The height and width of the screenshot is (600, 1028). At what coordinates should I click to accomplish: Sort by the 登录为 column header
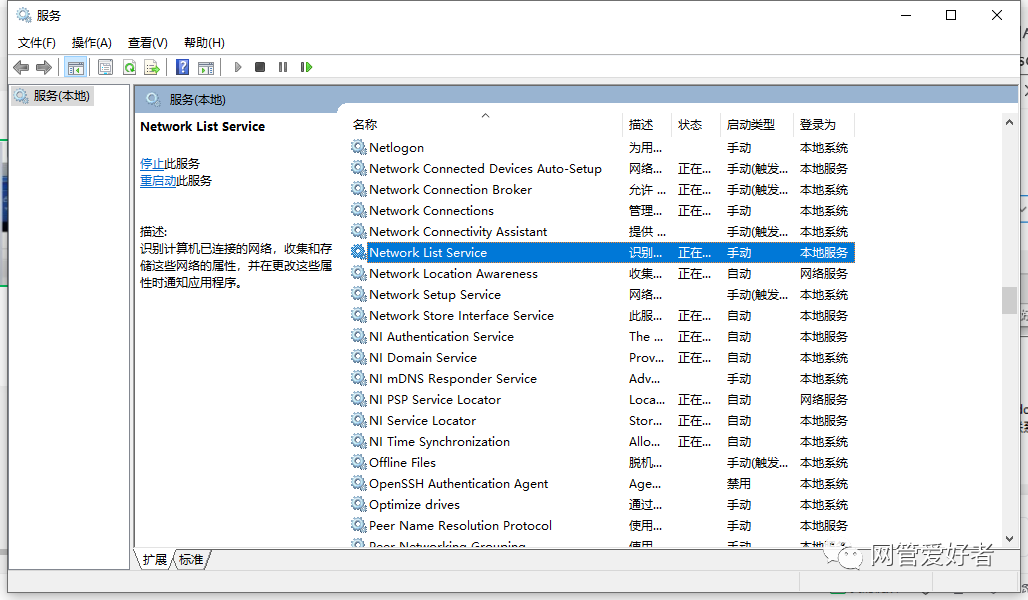[x=824, y=124]
